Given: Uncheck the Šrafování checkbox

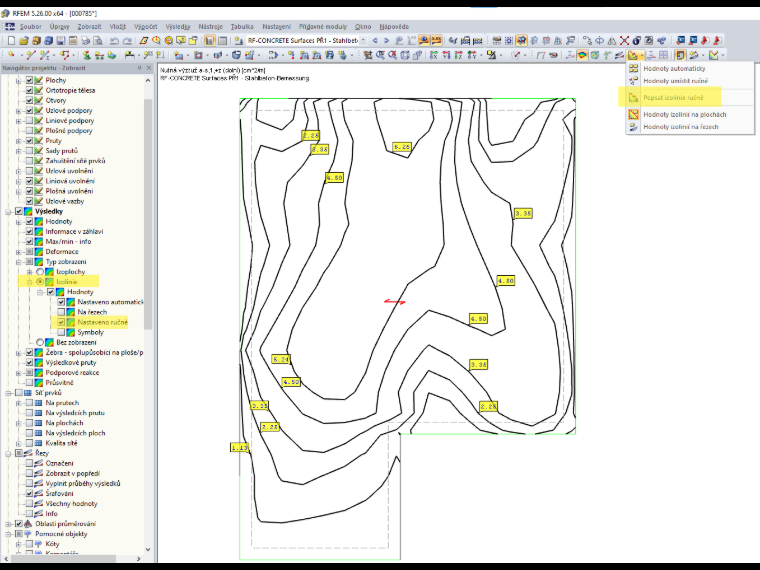Looking at the screenshot, I should [x=29, y=493].
